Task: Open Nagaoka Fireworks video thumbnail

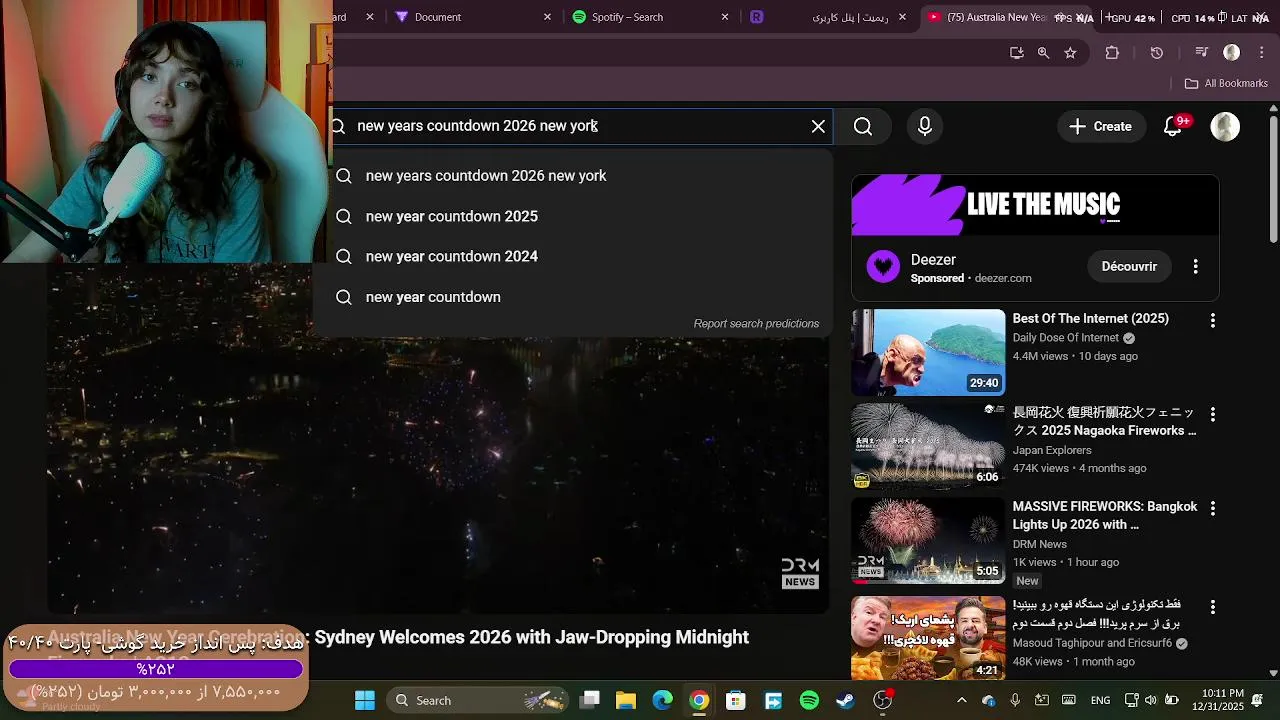Action: point(928,446)
